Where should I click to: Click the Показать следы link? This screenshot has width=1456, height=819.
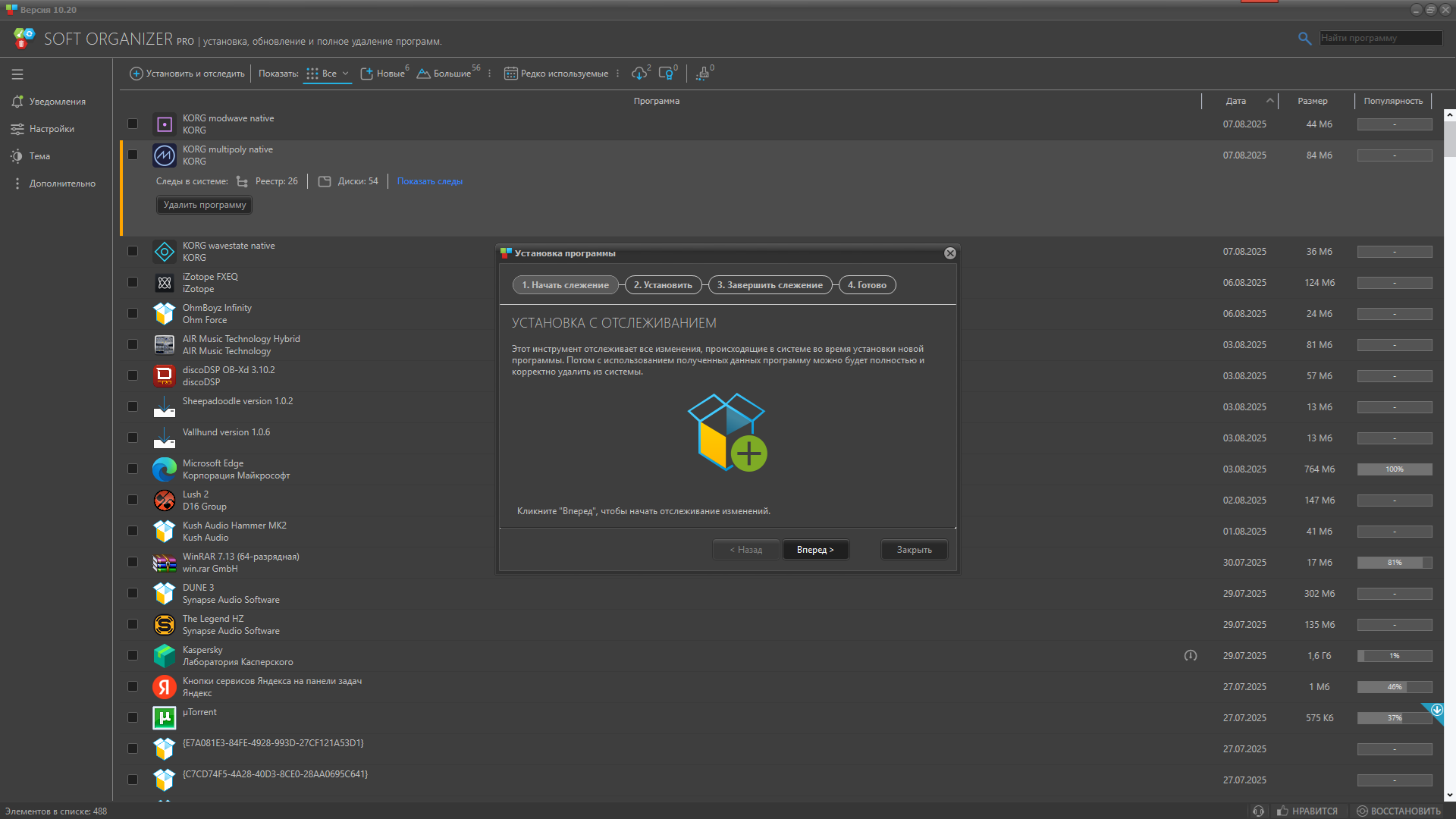click(430, 181)
